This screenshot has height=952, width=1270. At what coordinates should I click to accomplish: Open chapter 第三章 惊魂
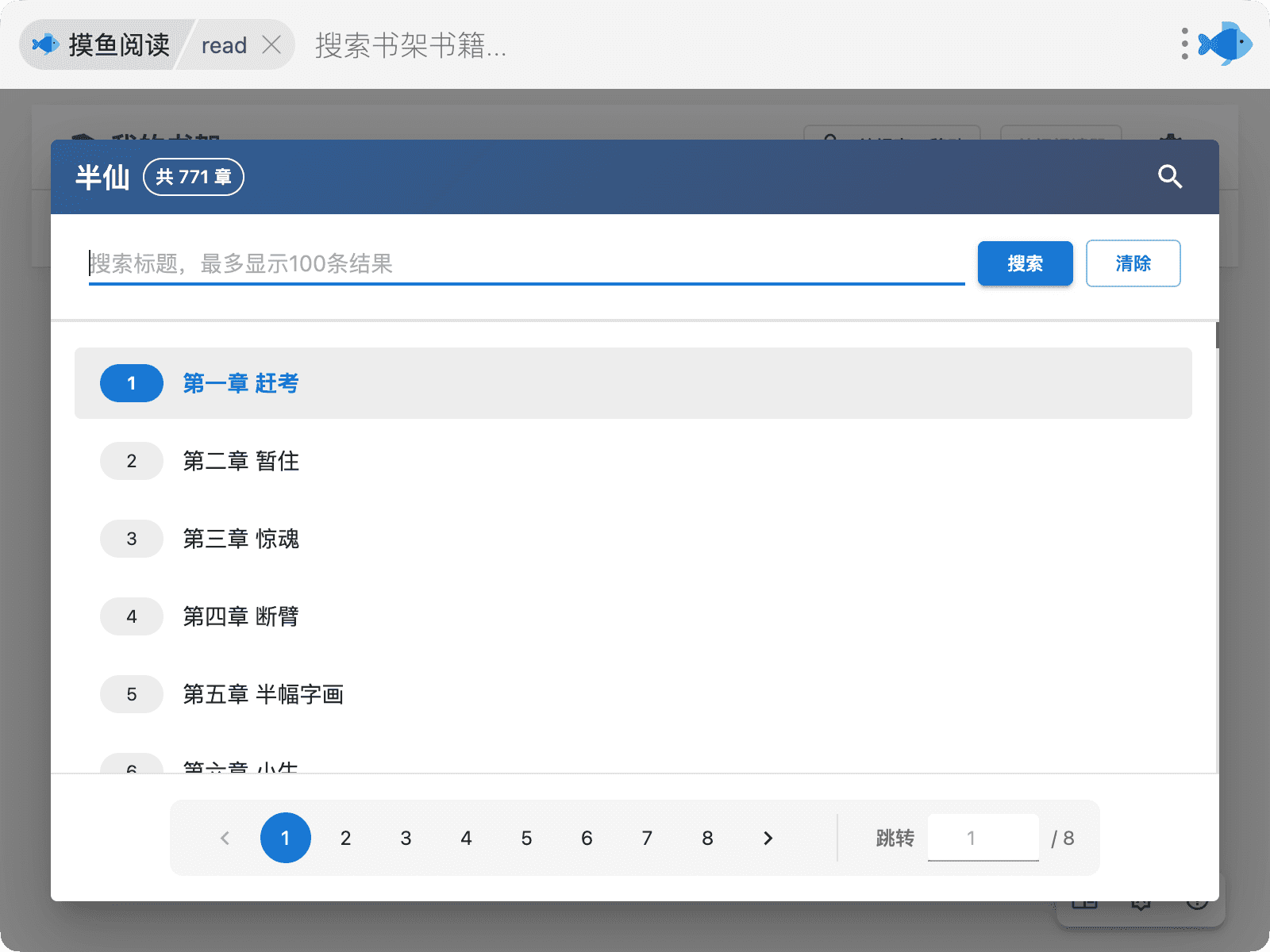click(241, 539)
